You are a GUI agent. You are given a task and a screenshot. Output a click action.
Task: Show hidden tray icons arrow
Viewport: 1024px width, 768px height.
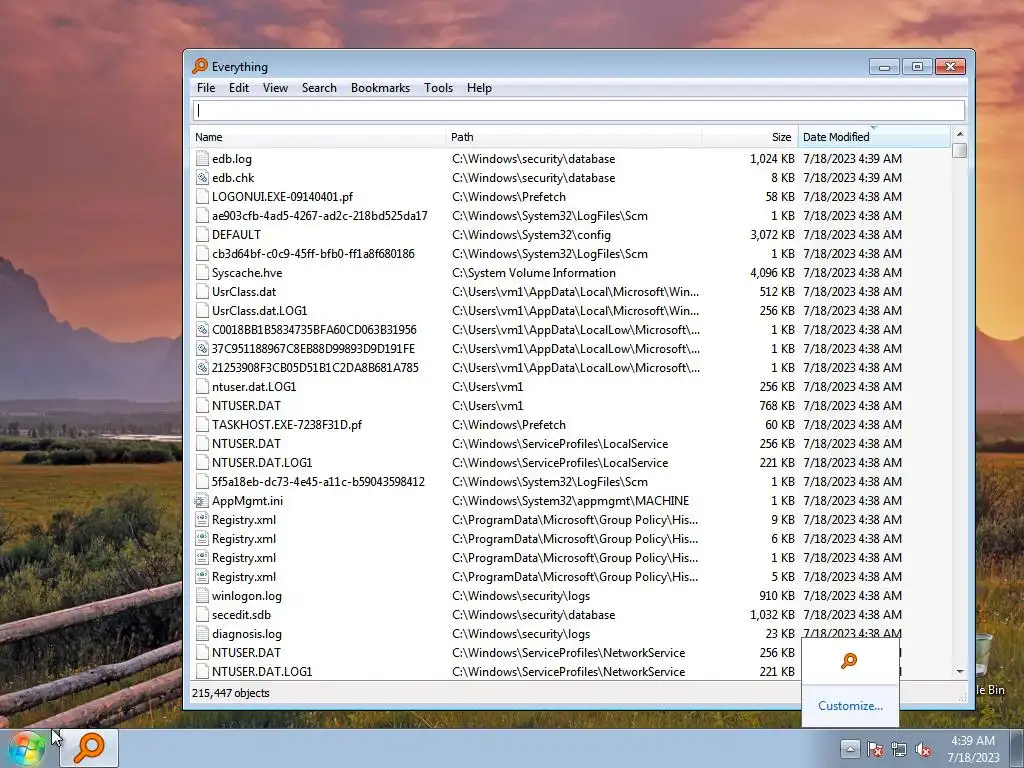coord(850,749)
